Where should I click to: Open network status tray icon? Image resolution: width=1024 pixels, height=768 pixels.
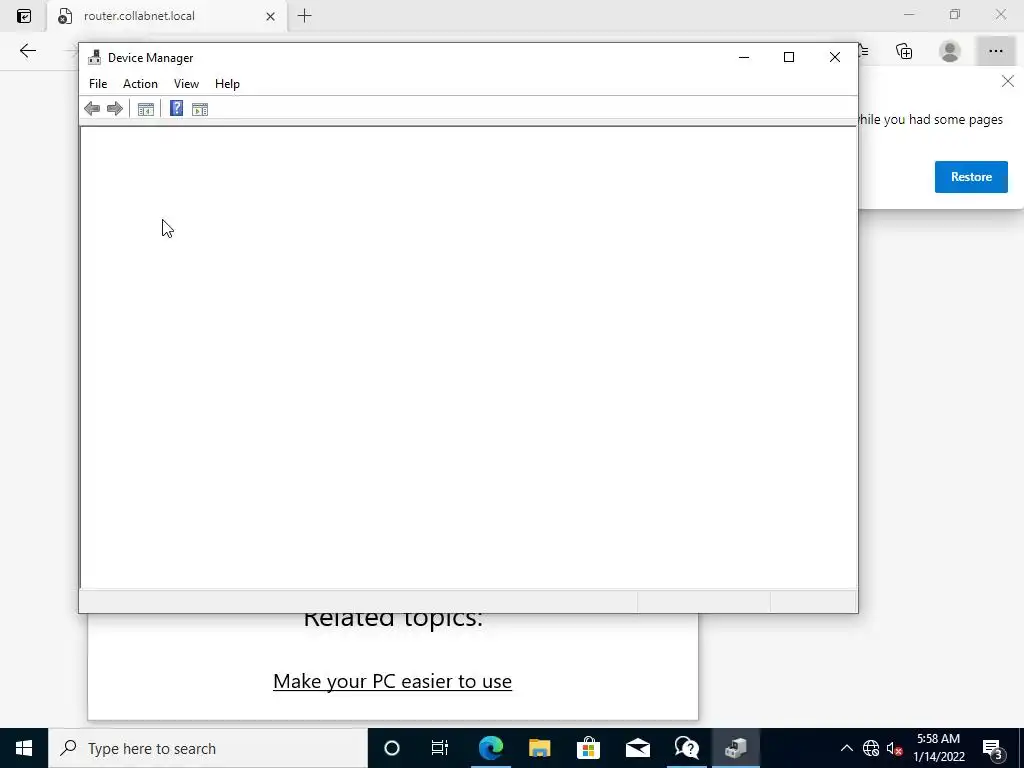(871, 748)
